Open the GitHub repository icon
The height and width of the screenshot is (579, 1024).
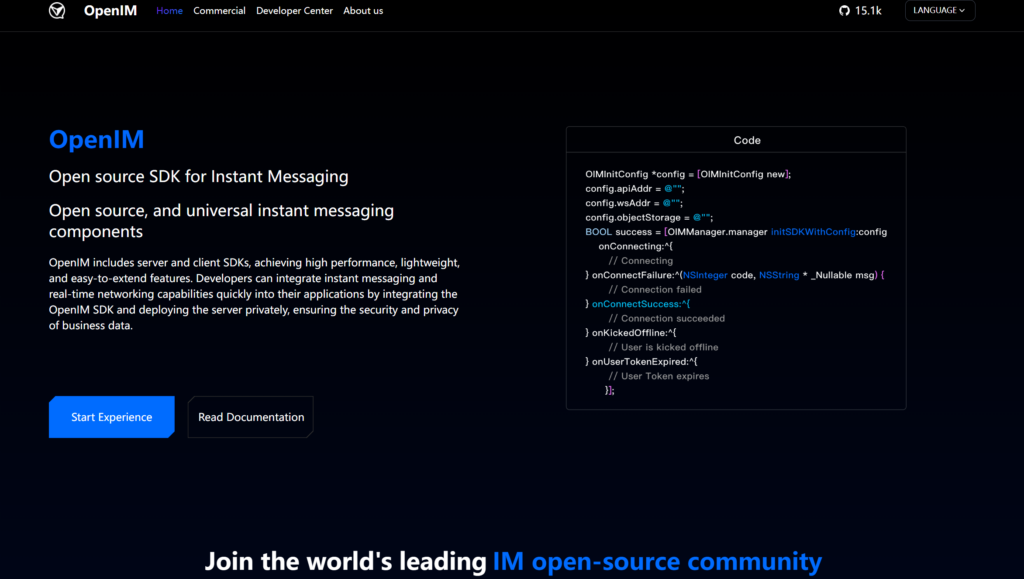pyautogui.click(x=844, y=11)
